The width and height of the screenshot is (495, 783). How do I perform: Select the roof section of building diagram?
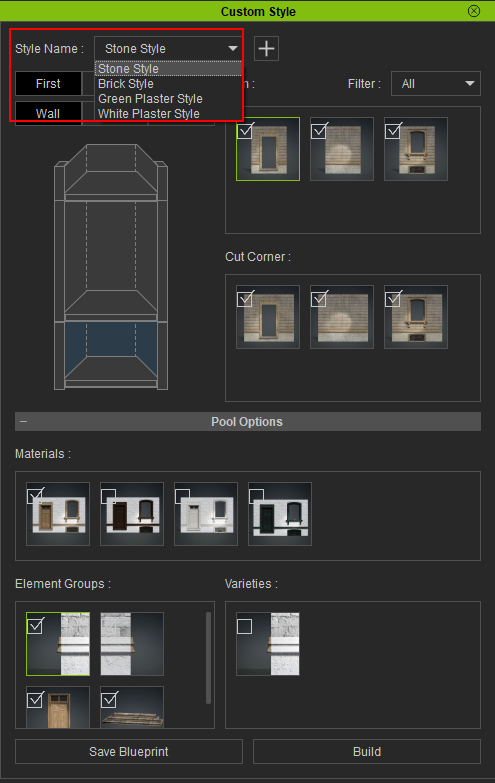[111, 171]
